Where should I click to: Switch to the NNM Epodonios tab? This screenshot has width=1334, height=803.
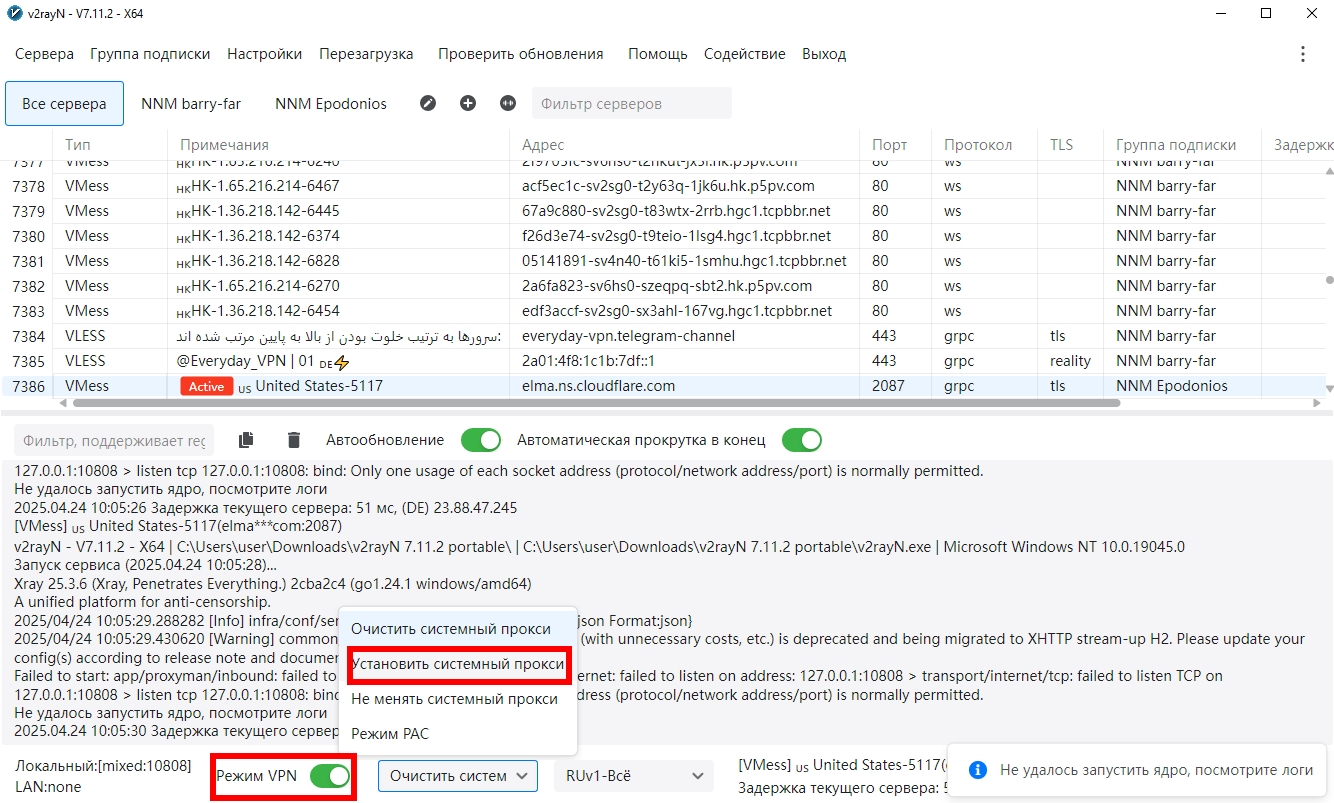pyautogui.click(x=331, y=103)
